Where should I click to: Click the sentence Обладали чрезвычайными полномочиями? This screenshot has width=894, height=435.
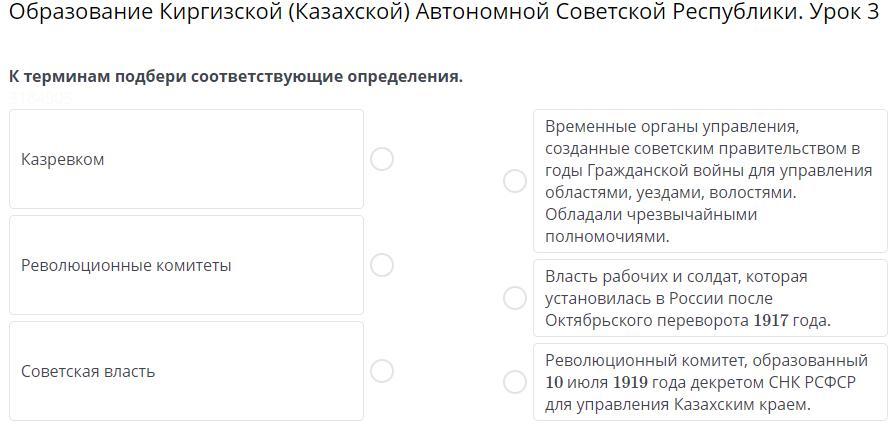(651, 226)
